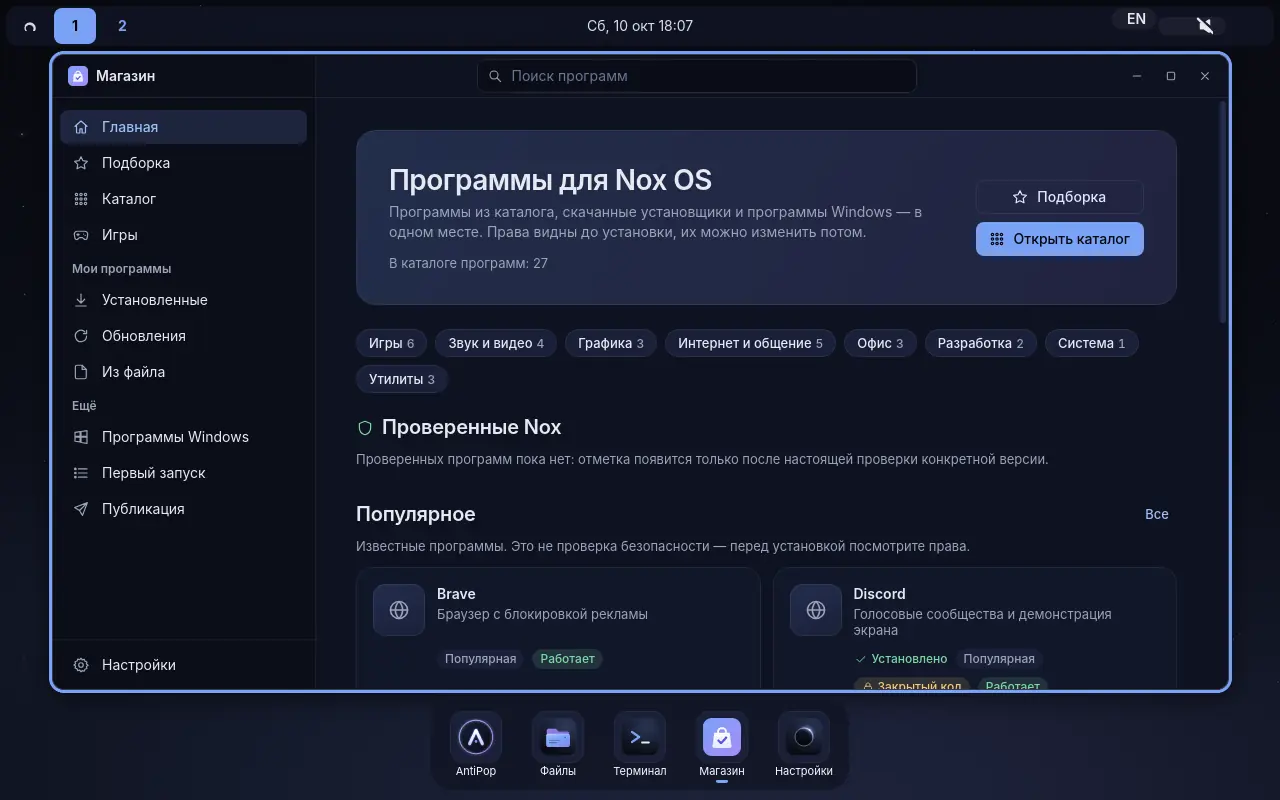This screenshot has height=800, width=1280.
Task: Select Из файла option
Action: [x=183, y=372]
